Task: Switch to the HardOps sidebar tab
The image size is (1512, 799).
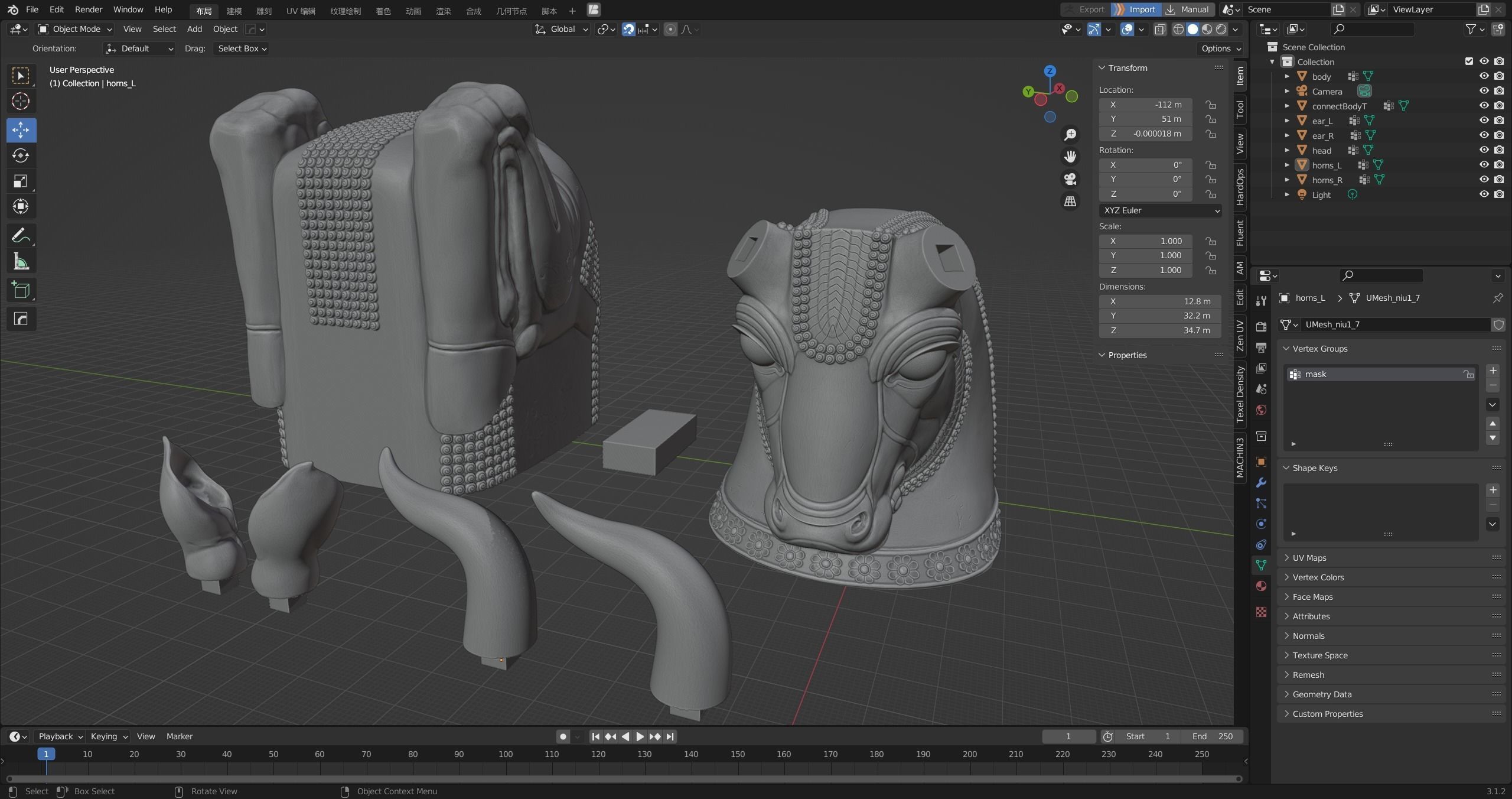Action: click(x=1240, y=187)
